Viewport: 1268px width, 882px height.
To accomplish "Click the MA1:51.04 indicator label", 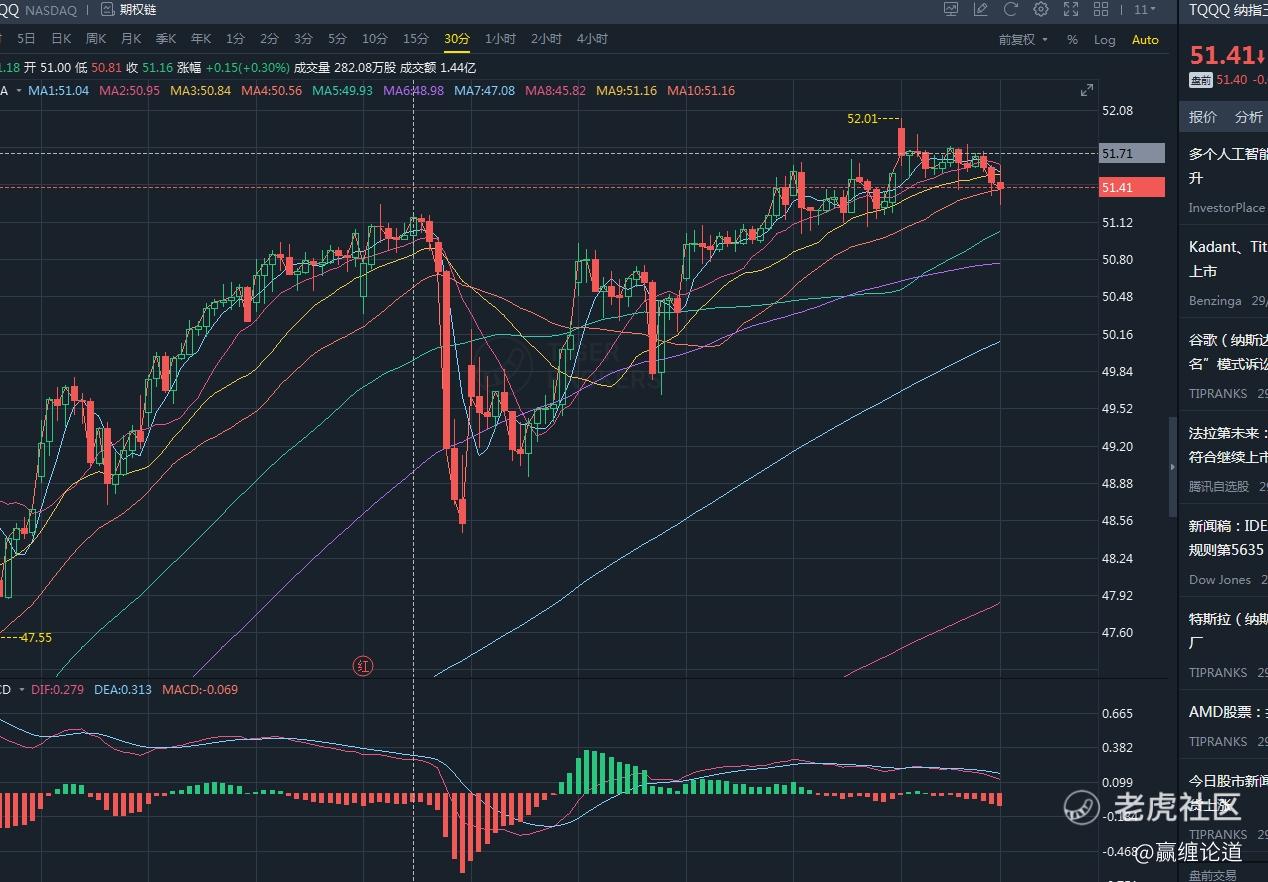I will [x=59, y=91].
